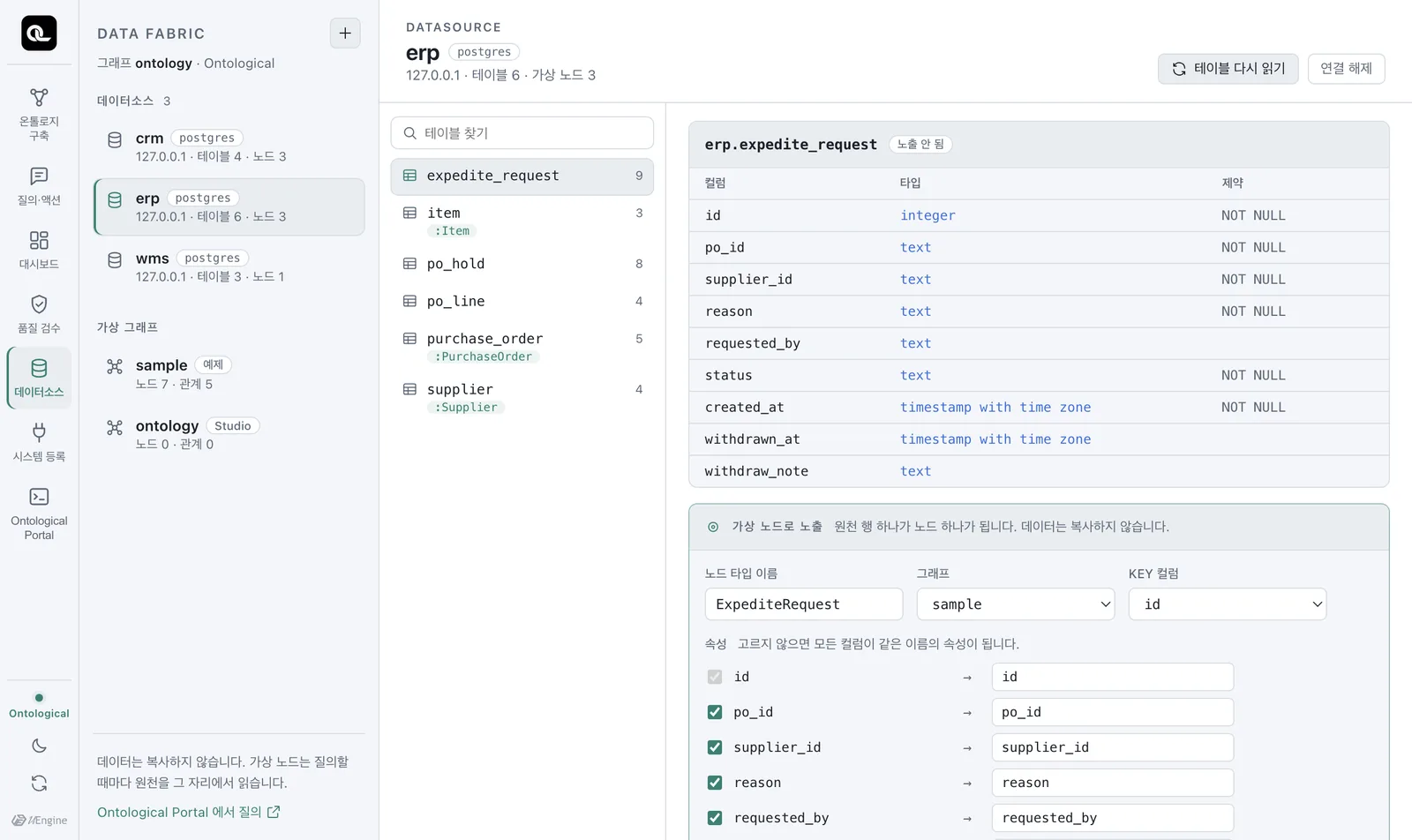Image resolution: width=1412 pixels, height=840 pixels.
Task: Click the 노출 안 됨 badge
Action: coord(920,144)
